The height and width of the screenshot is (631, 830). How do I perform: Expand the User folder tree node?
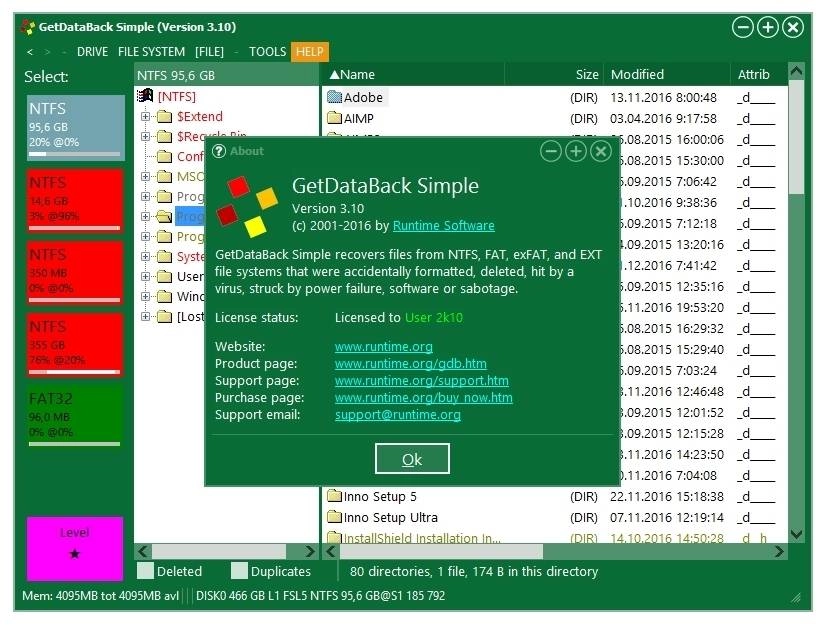[x=145, y=276]
